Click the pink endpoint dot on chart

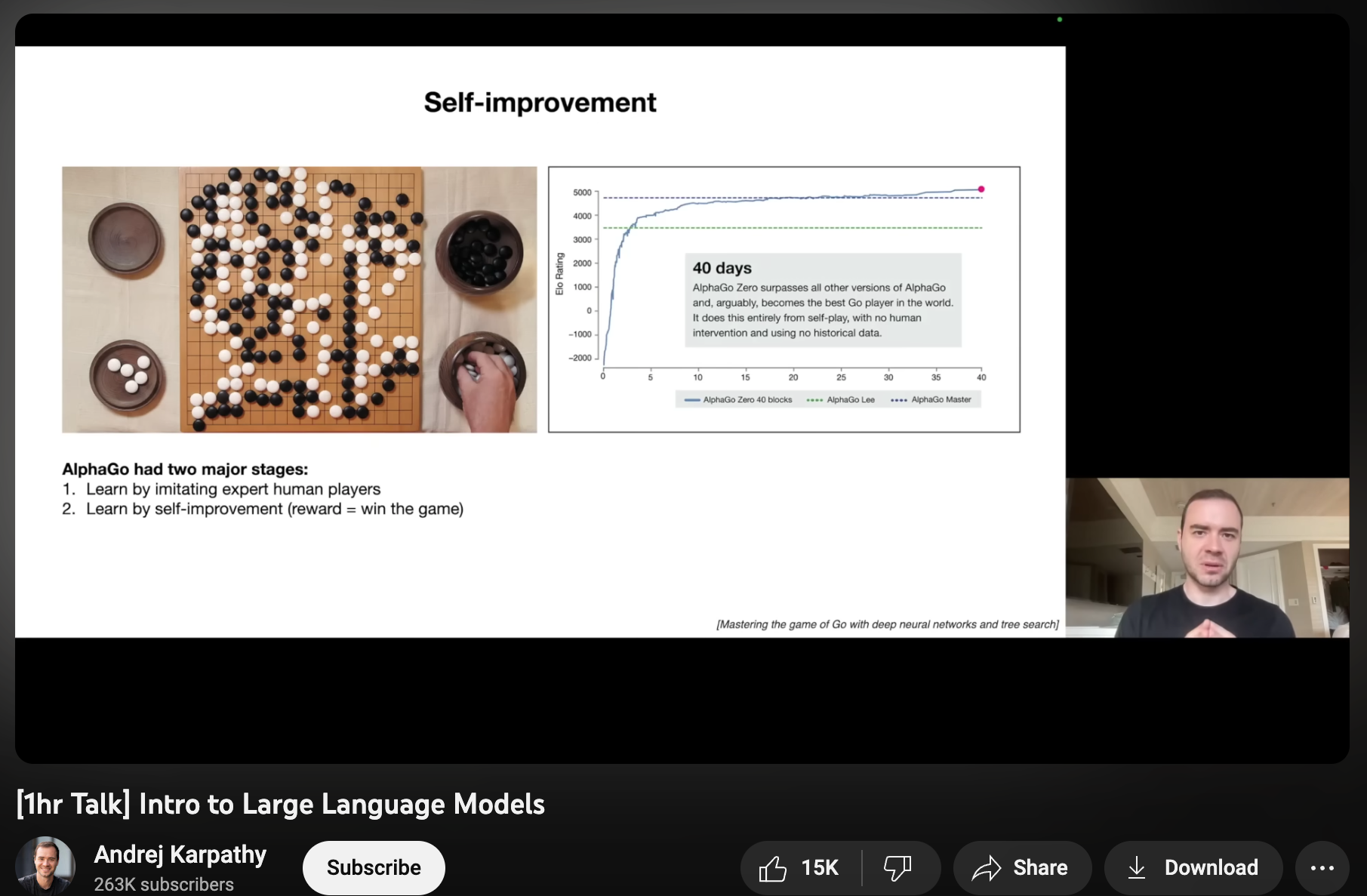click(981, 189)
